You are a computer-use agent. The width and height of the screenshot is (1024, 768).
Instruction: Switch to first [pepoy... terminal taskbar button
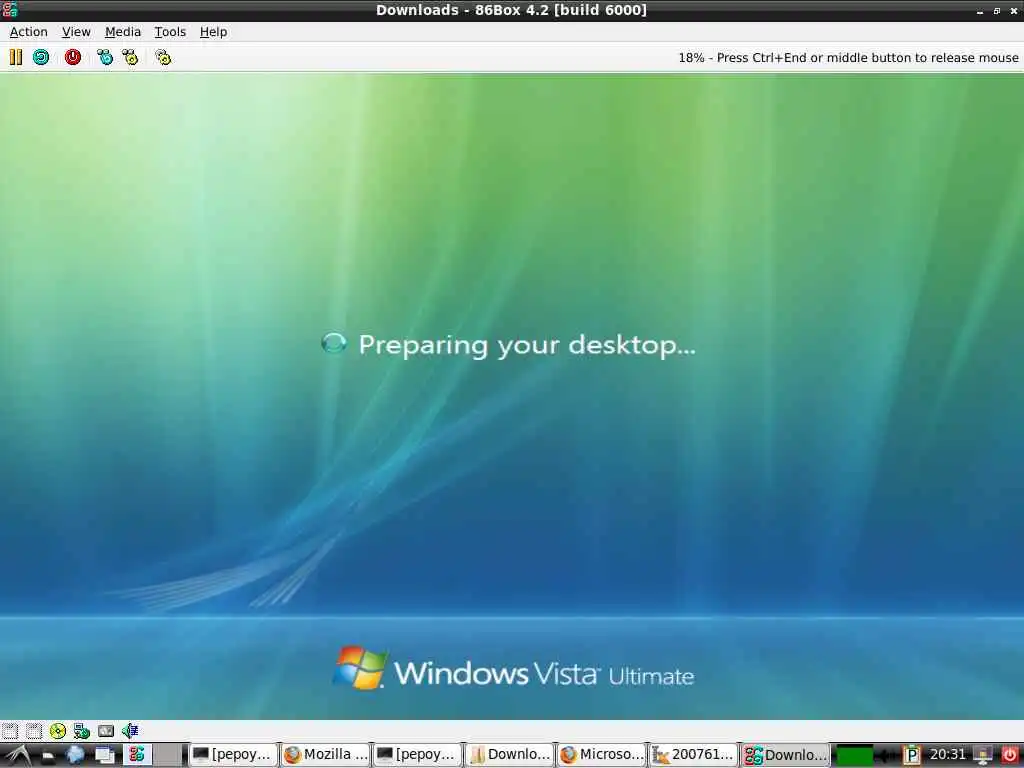tap(233, 755)
